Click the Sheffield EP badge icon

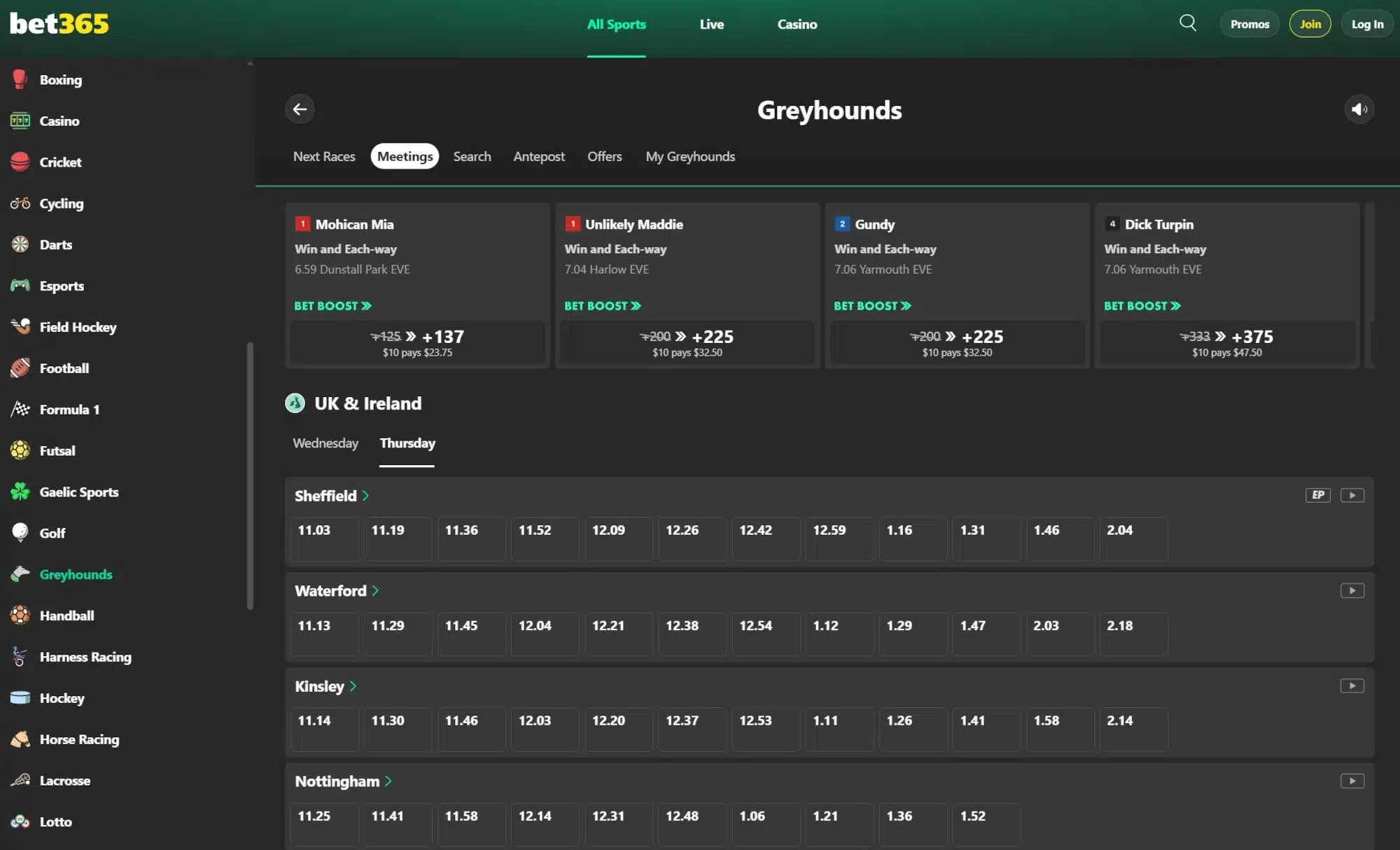pos(1317,495)
